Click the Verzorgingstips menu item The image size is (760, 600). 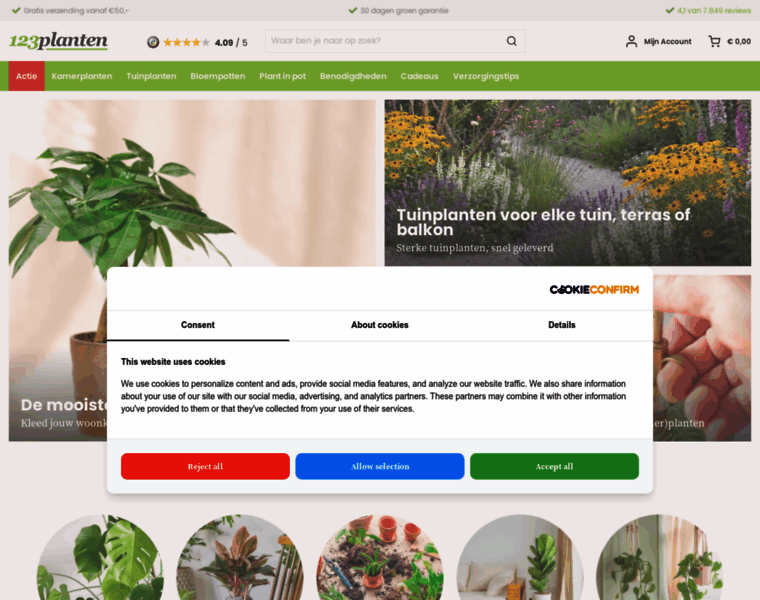click(486, 76)
